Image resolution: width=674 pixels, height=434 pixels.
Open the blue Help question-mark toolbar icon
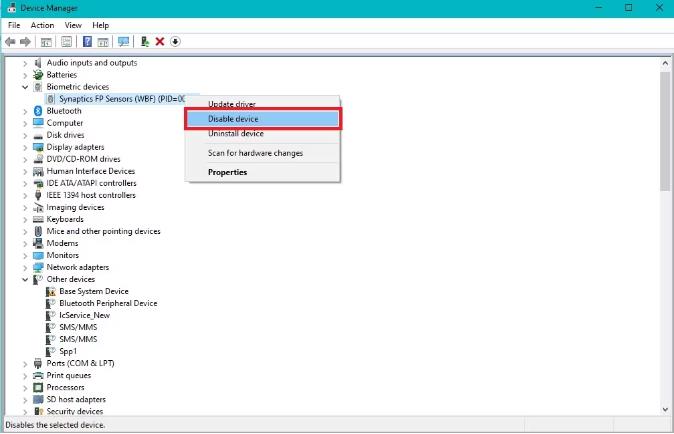tap(87, 42)
